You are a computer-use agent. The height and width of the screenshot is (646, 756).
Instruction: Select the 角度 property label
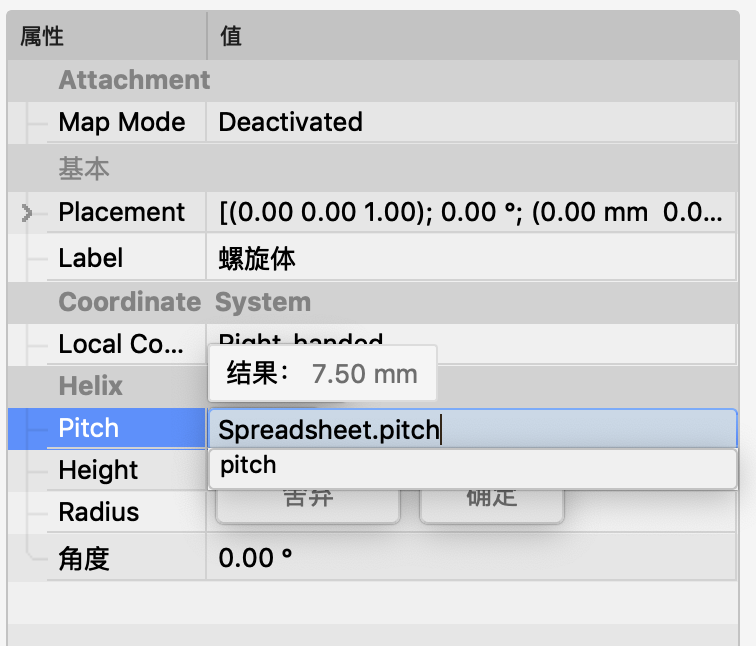(x=84, y=558)
